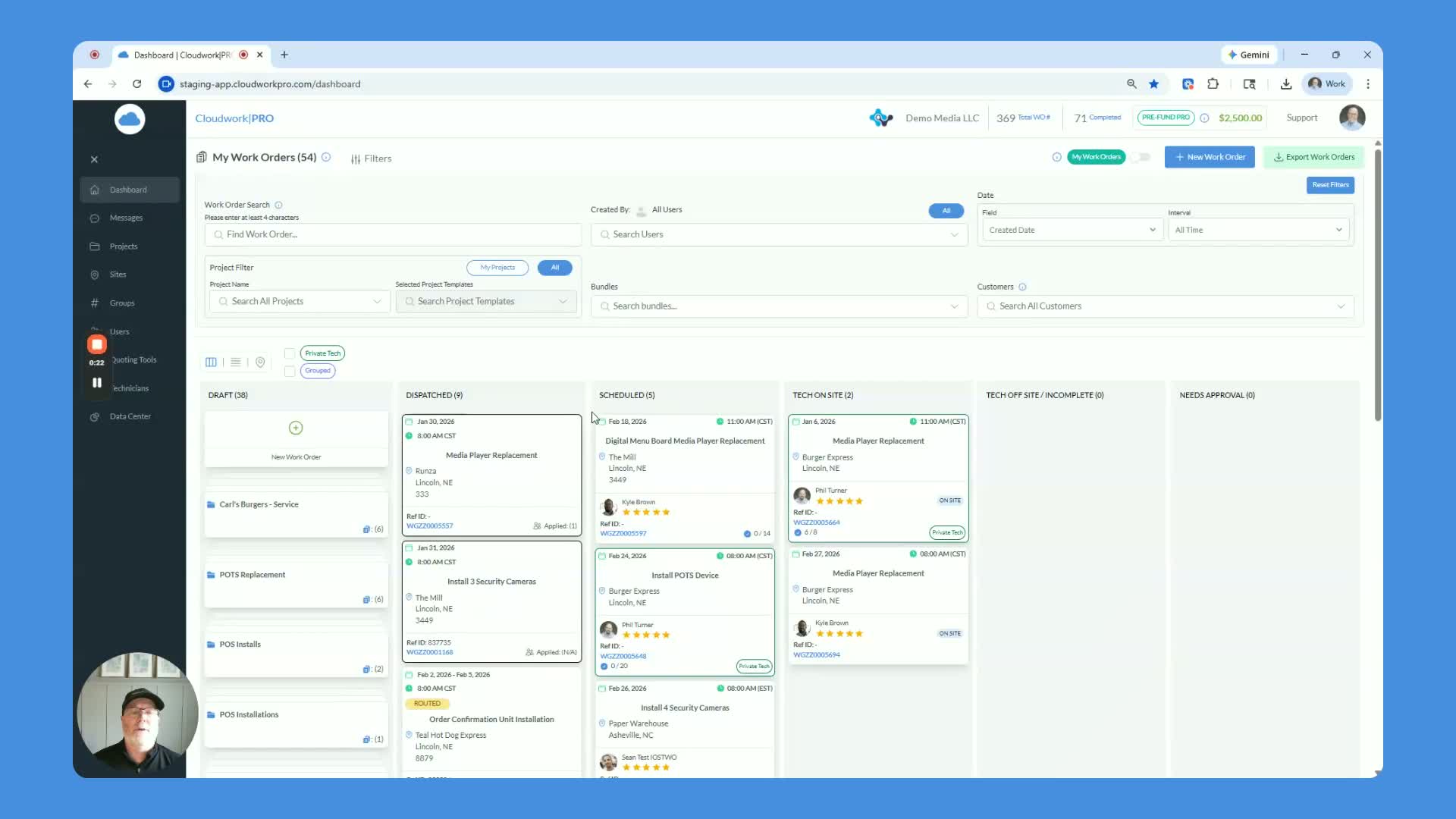Open a new browser tab
Image resolution: width=1456 pixels, height=819 pixels.
tap(284, 55)
